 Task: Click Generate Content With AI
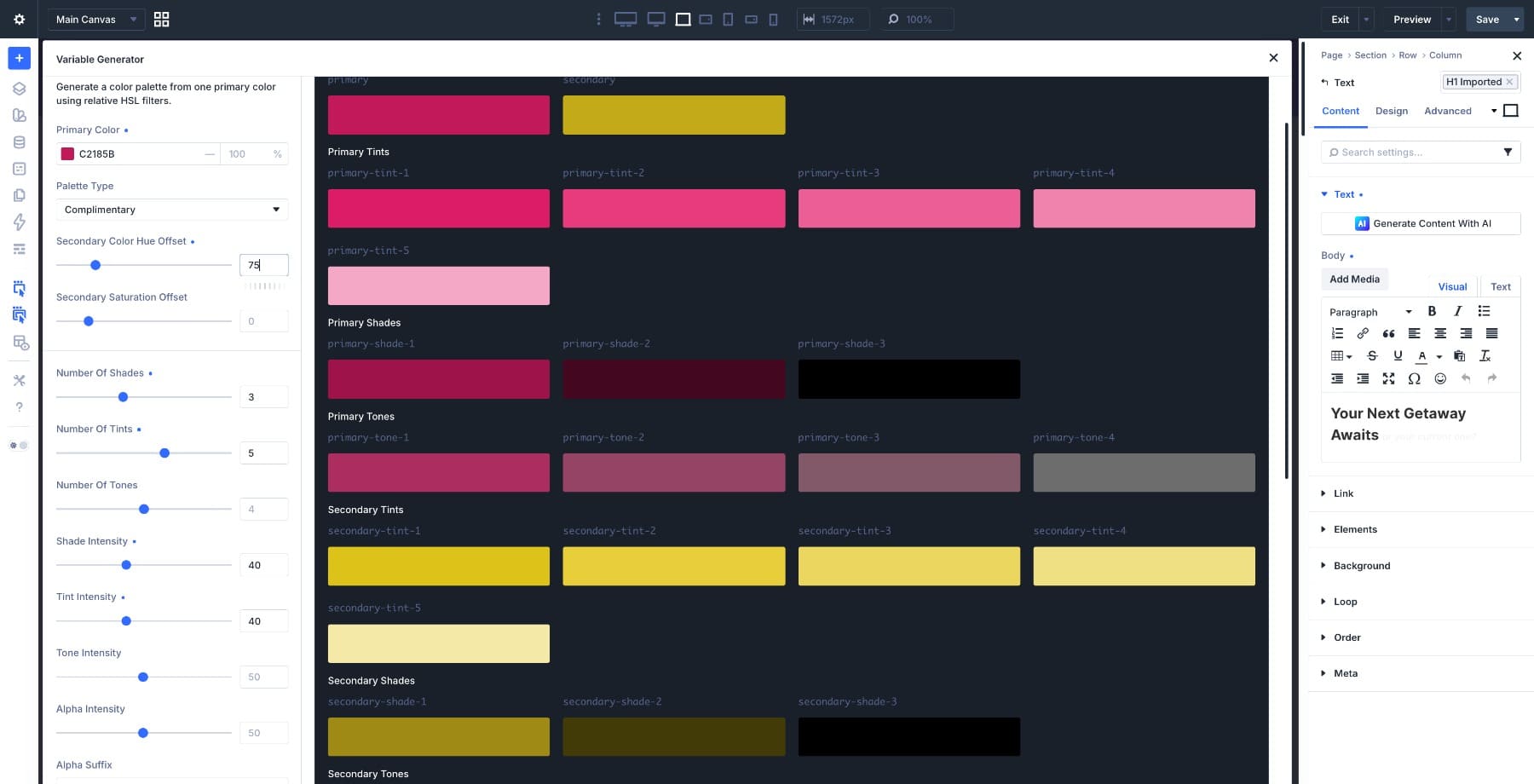coord(1421,223)
